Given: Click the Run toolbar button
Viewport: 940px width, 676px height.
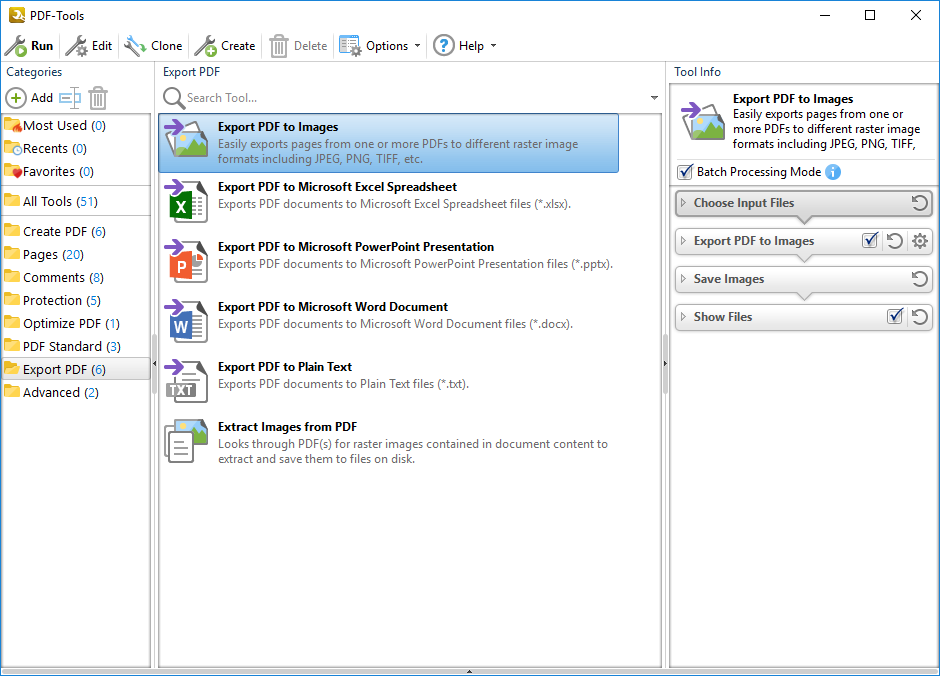Looking at the screenshot, I should coord(29,46).
